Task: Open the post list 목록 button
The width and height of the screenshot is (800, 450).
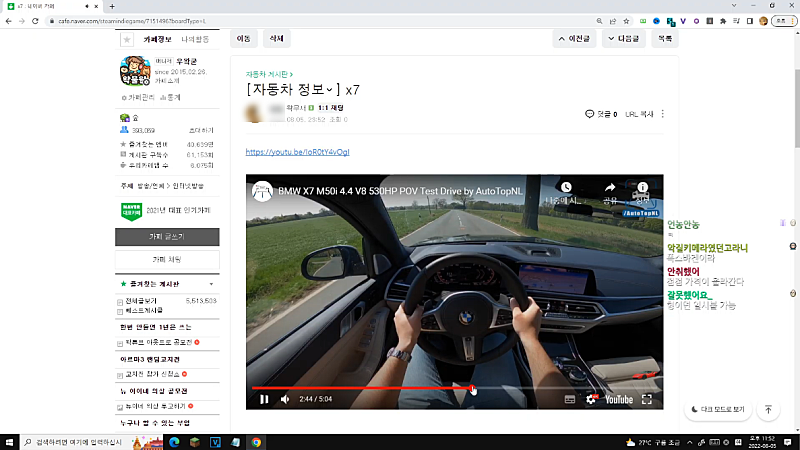Action: point(665,39)
